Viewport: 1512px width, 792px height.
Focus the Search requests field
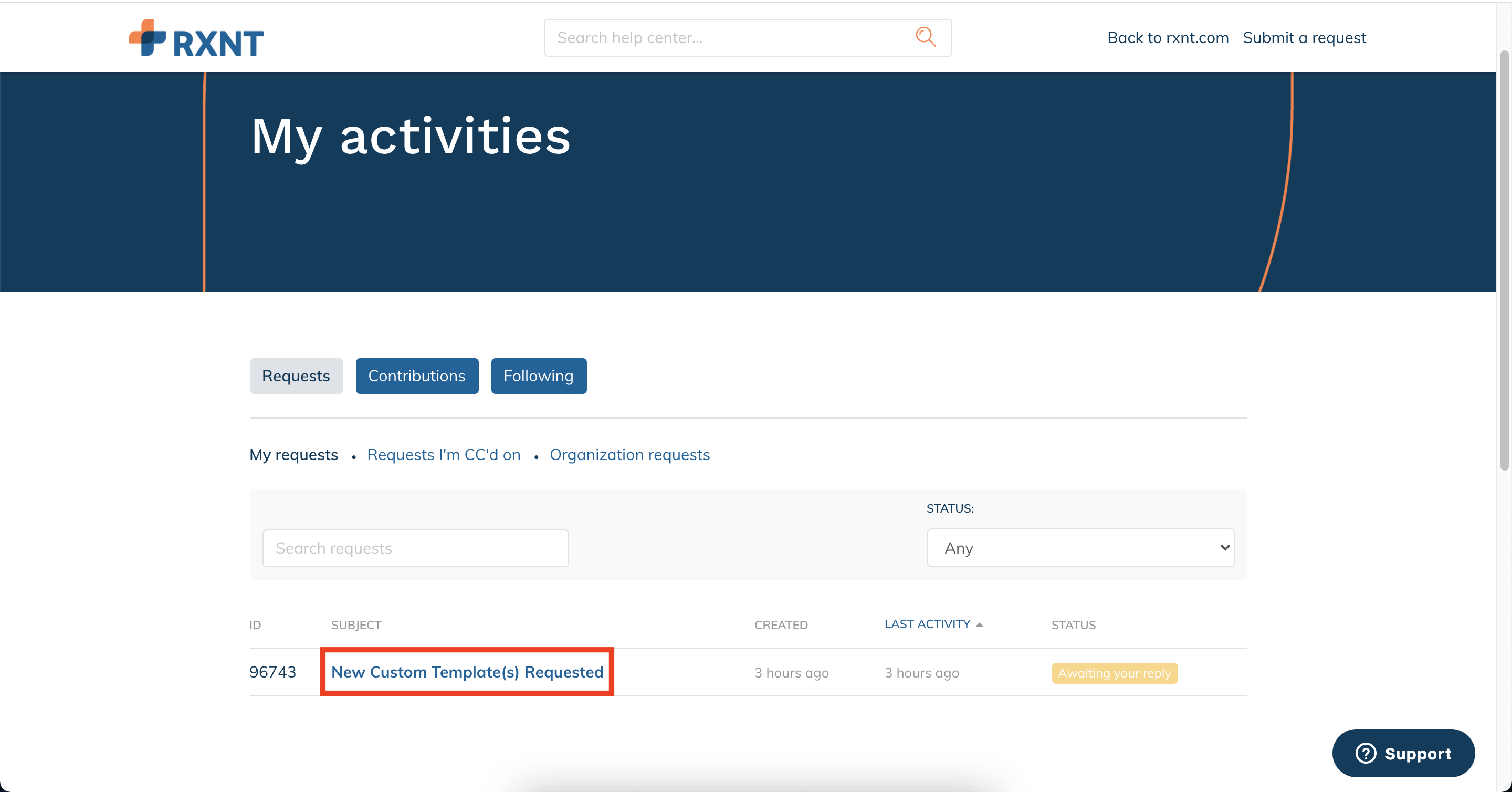coord(415,548)
